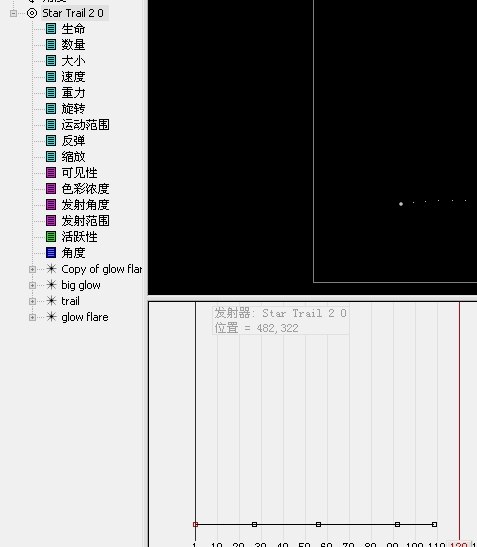Screen dimensions: 477x547
Task: Select the 大小 property label
Action: [x=73, y=61]
